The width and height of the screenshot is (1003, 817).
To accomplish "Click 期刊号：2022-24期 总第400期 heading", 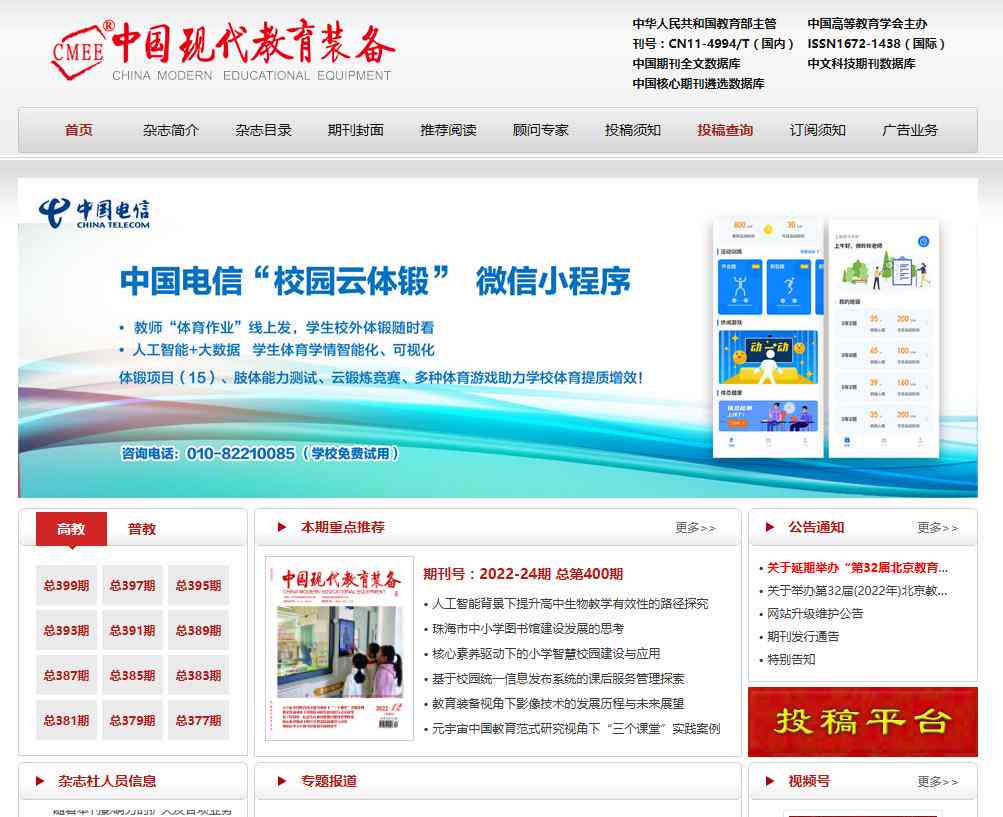I will (523, 574).
